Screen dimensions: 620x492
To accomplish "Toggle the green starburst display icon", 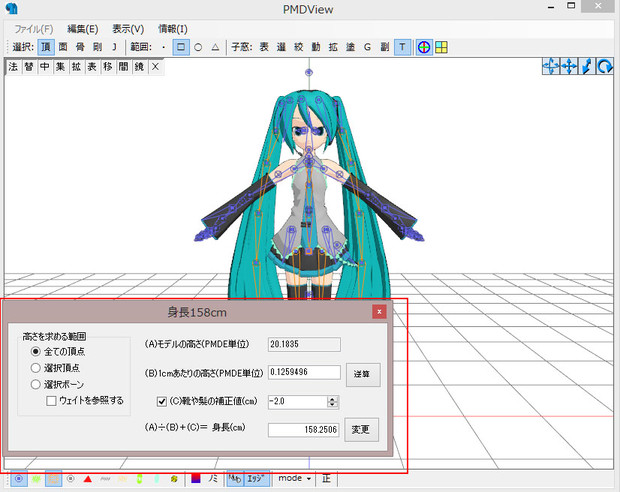I will 36,479.
